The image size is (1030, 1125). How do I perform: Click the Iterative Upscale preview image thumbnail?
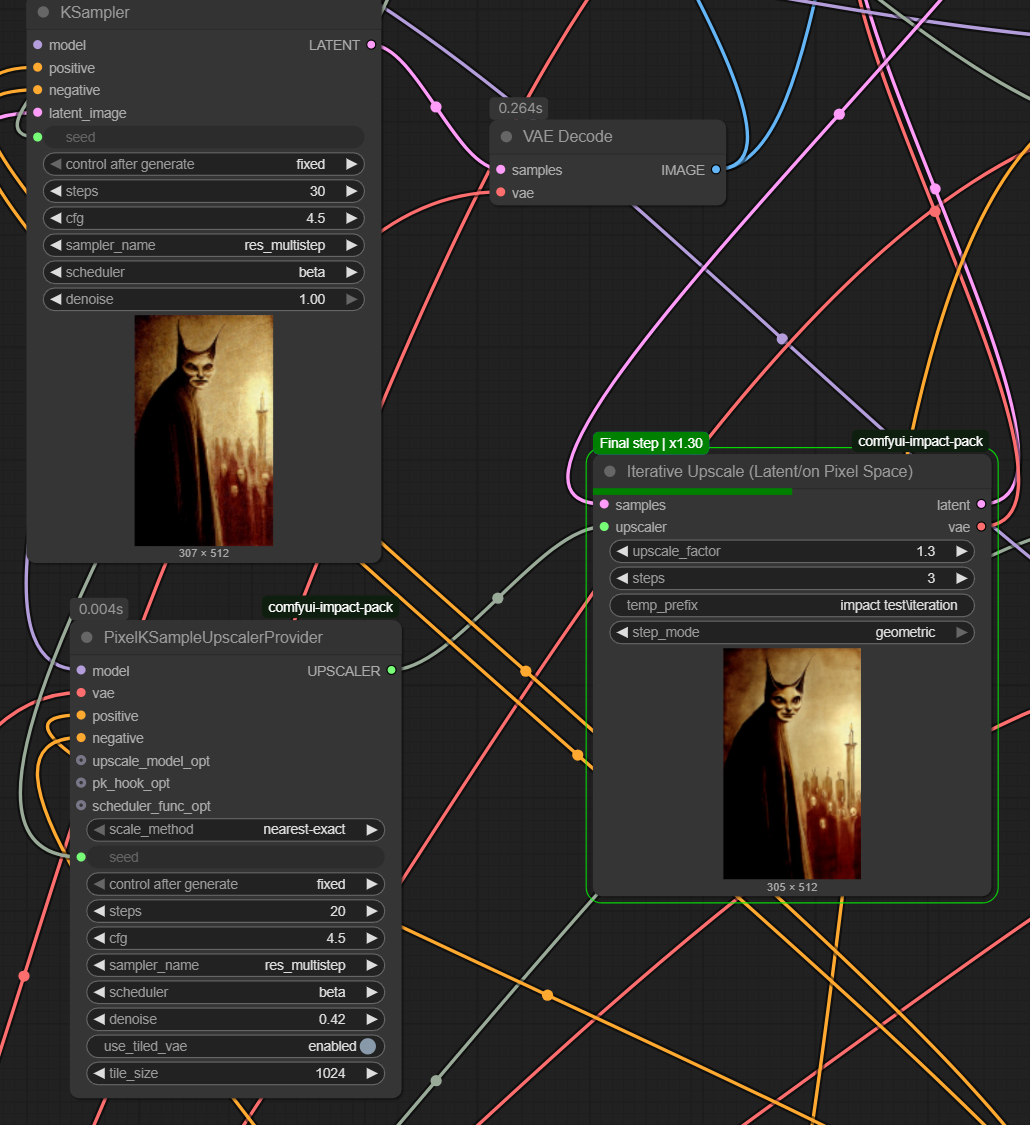coord(792,764)
